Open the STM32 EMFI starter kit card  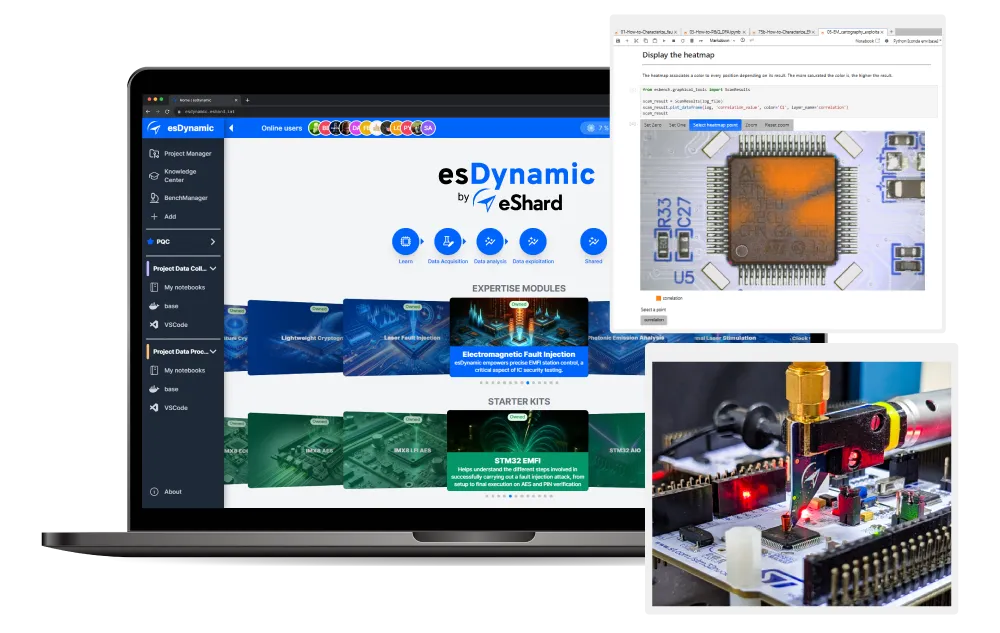(x=520, y=448)
